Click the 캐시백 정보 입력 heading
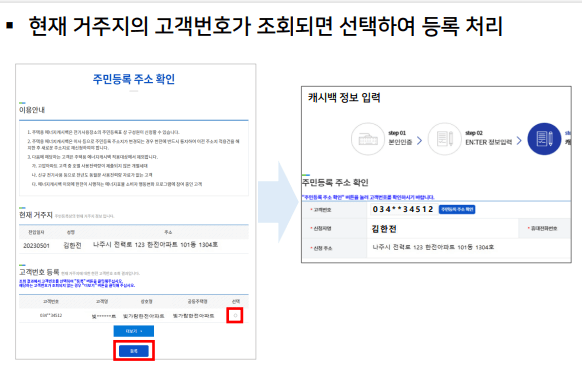This screenshot has width=582, height=370. click(344, 98)
